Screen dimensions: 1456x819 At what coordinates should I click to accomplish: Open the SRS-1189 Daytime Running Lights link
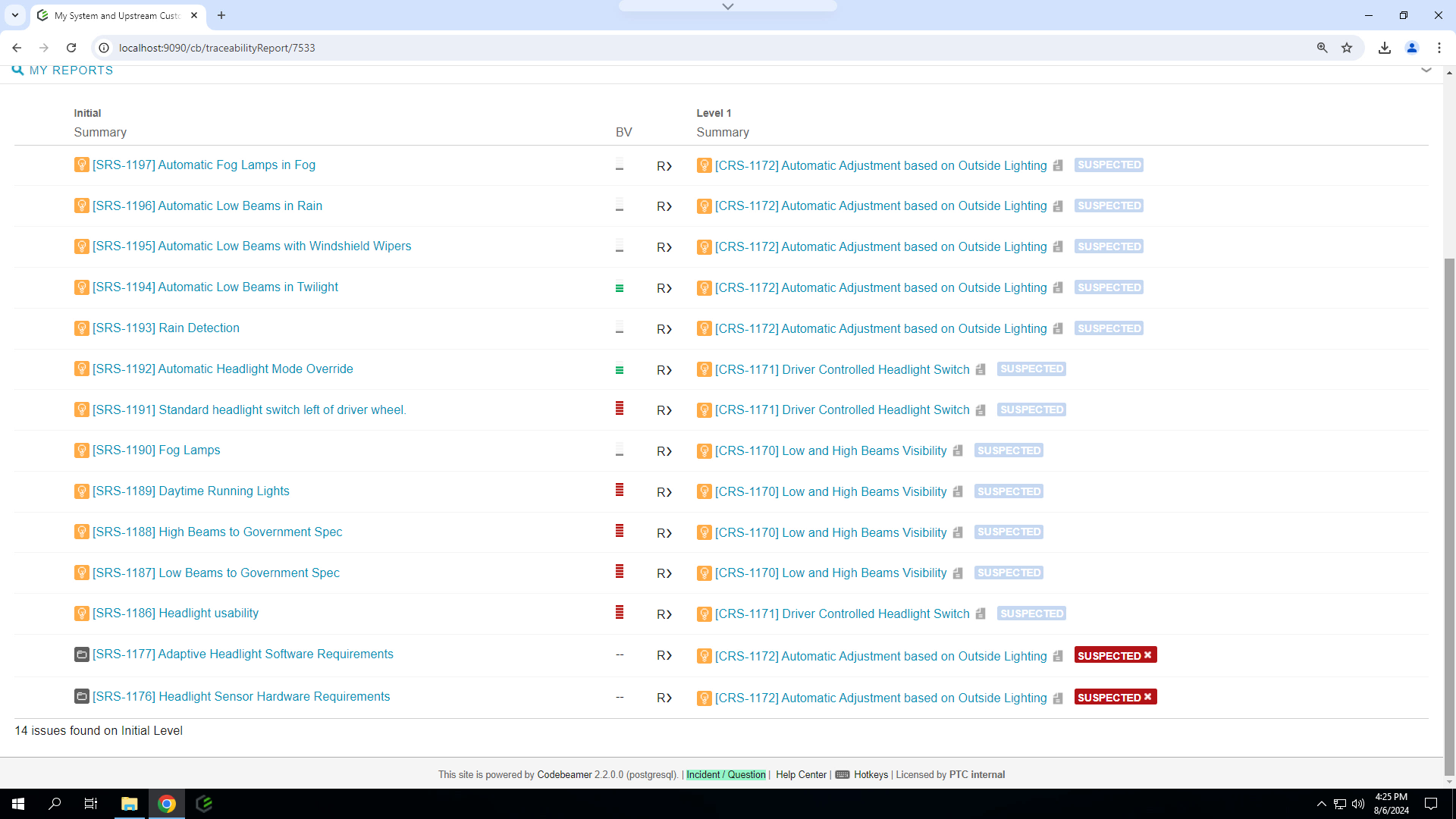coord(191,491)
